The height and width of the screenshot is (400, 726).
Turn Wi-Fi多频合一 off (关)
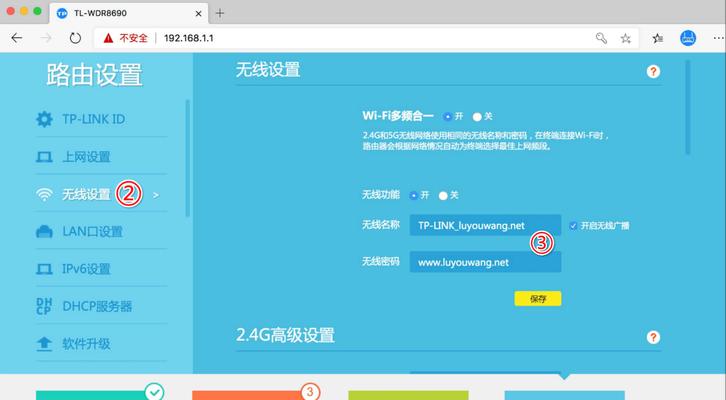tap(477, 117)
